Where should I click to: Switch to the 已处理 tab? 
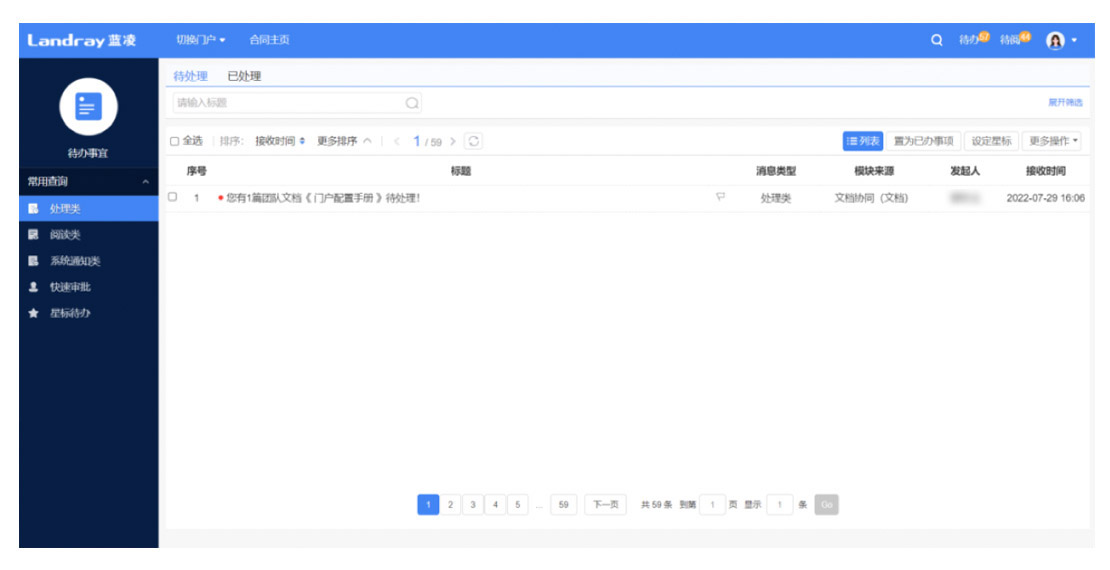244,76
